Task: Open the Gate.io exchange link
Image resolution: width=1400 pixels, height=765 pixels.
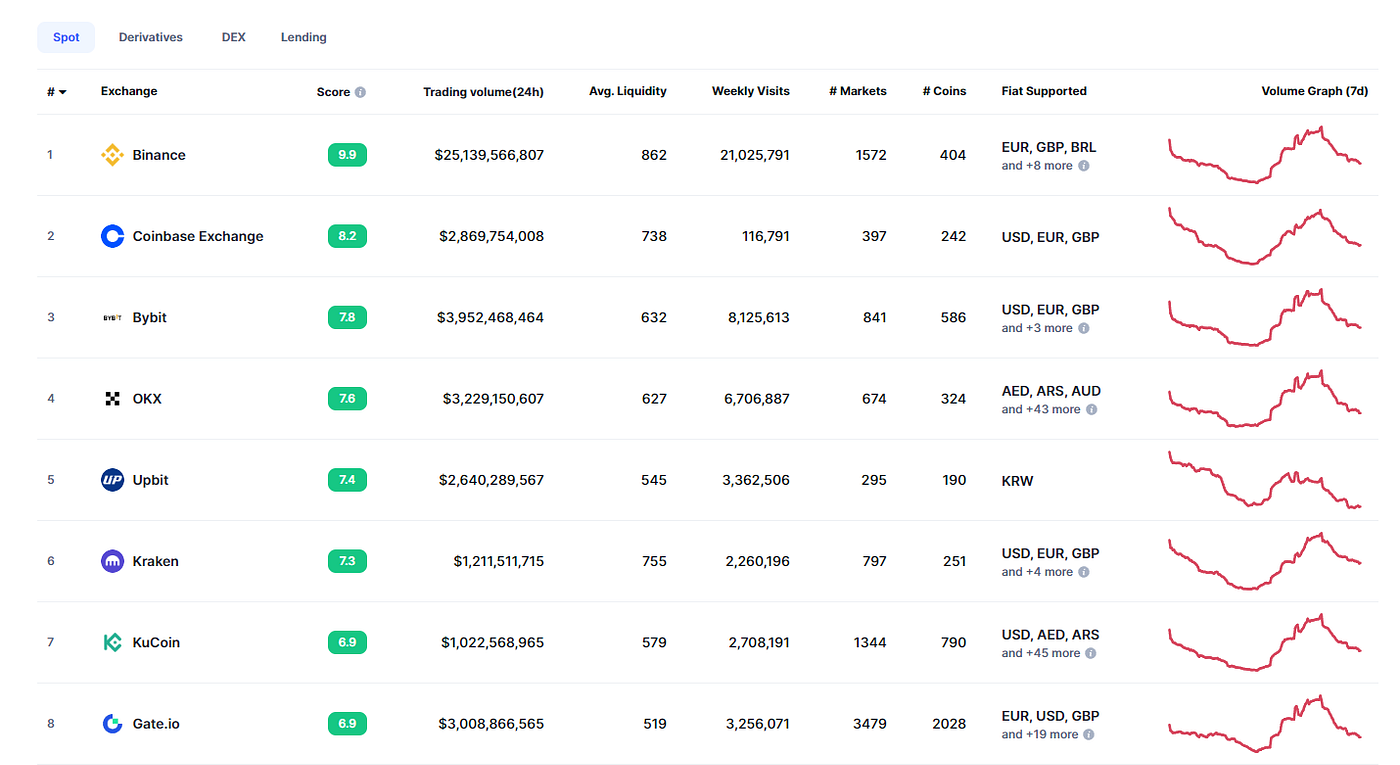Action: (x=157, y=723)
